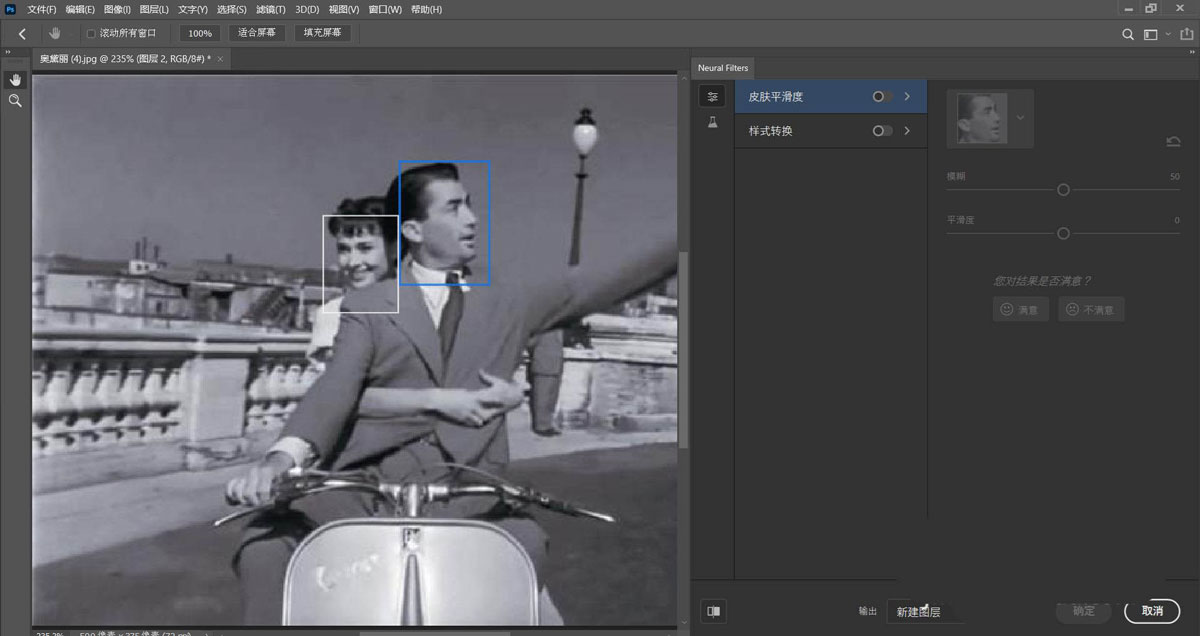Check the 滚动所有窗口 checkbox
This screenshot has height=636, width=1200.
tap(91, 34)
